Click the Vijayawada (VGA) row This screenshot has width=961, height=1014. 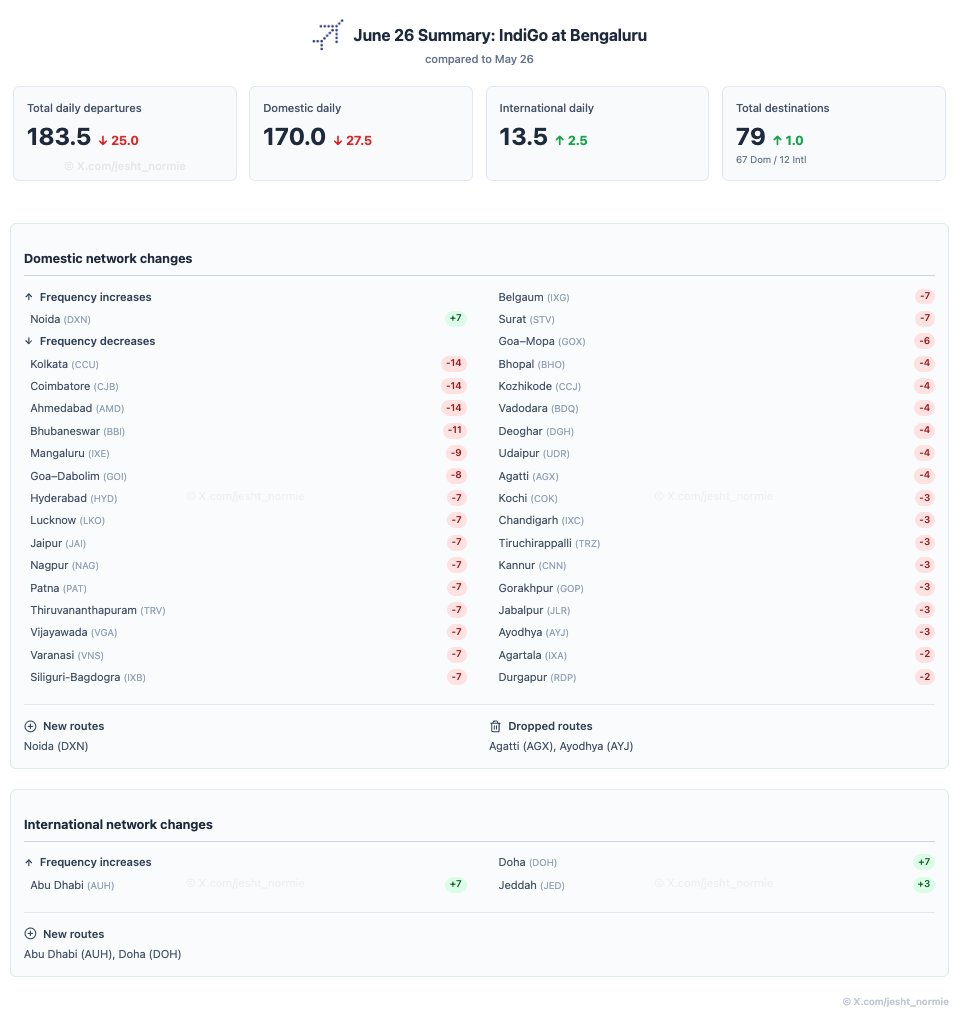coord(248,632)
